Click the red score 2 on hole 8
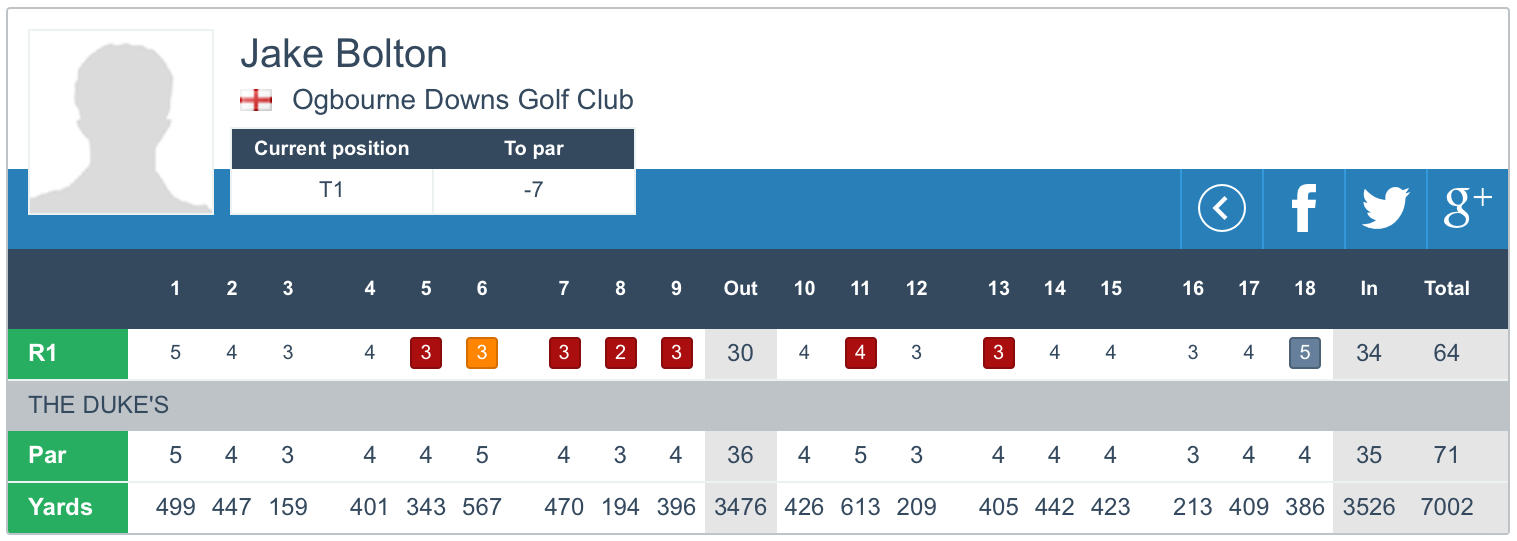 (x=620, y=354)
